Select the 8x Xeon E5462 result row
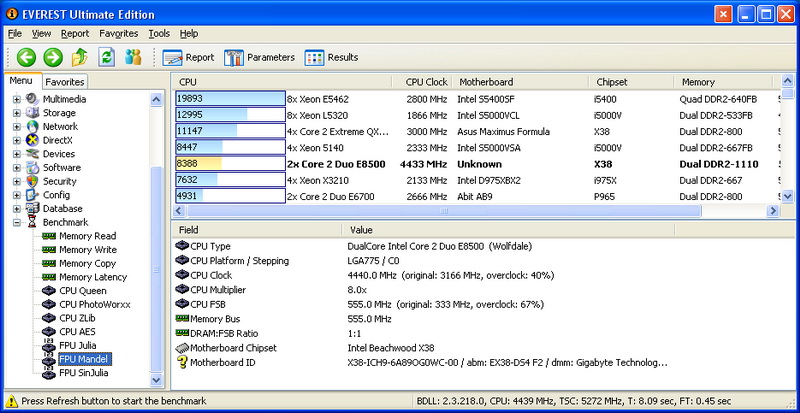 478,99
